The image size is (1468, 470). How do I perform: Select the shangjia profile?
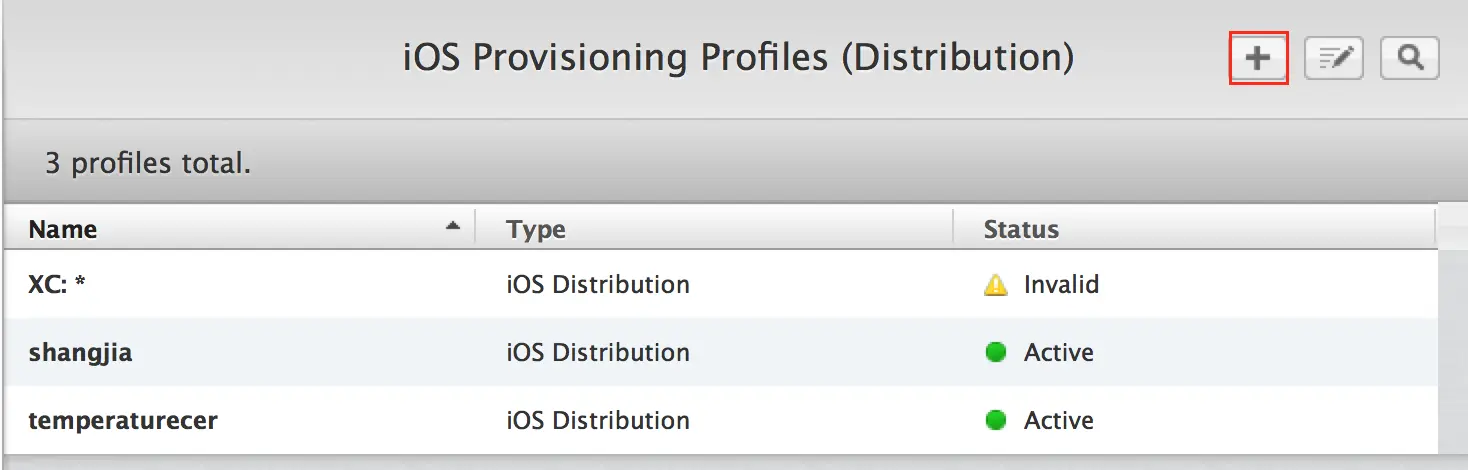[x=80, y=352]
